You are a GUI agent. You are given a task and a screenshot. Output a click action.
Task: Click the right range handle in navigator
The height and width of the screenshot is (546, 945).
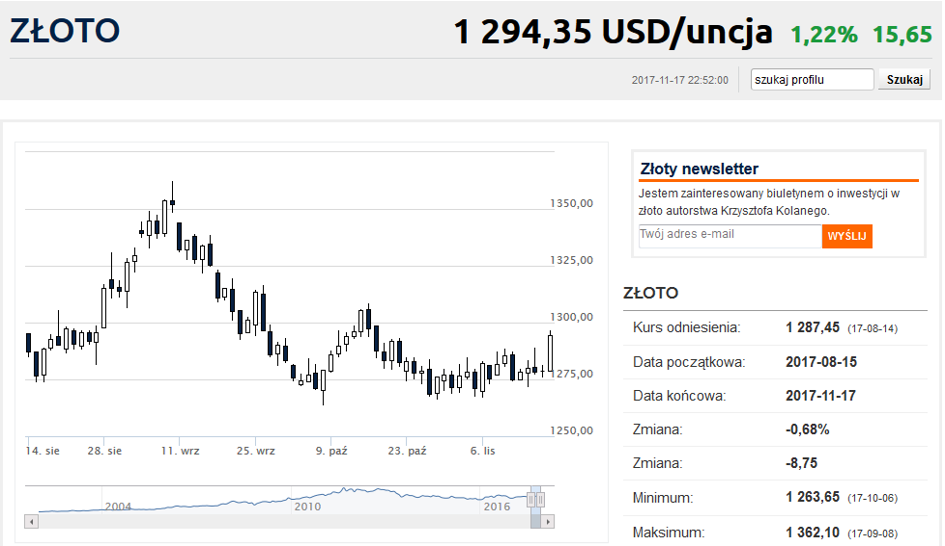[x=541, y=499]
